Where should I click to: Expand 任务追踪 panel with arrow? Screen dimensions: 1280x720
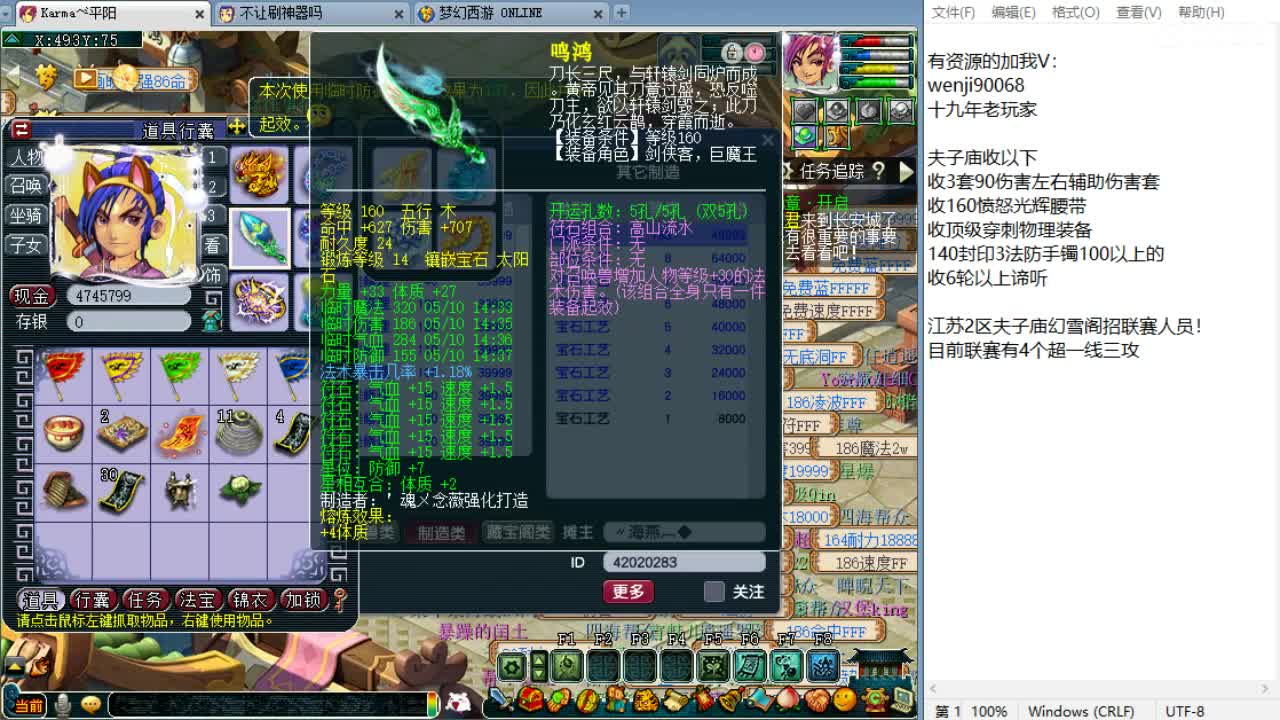coord(906,171)
